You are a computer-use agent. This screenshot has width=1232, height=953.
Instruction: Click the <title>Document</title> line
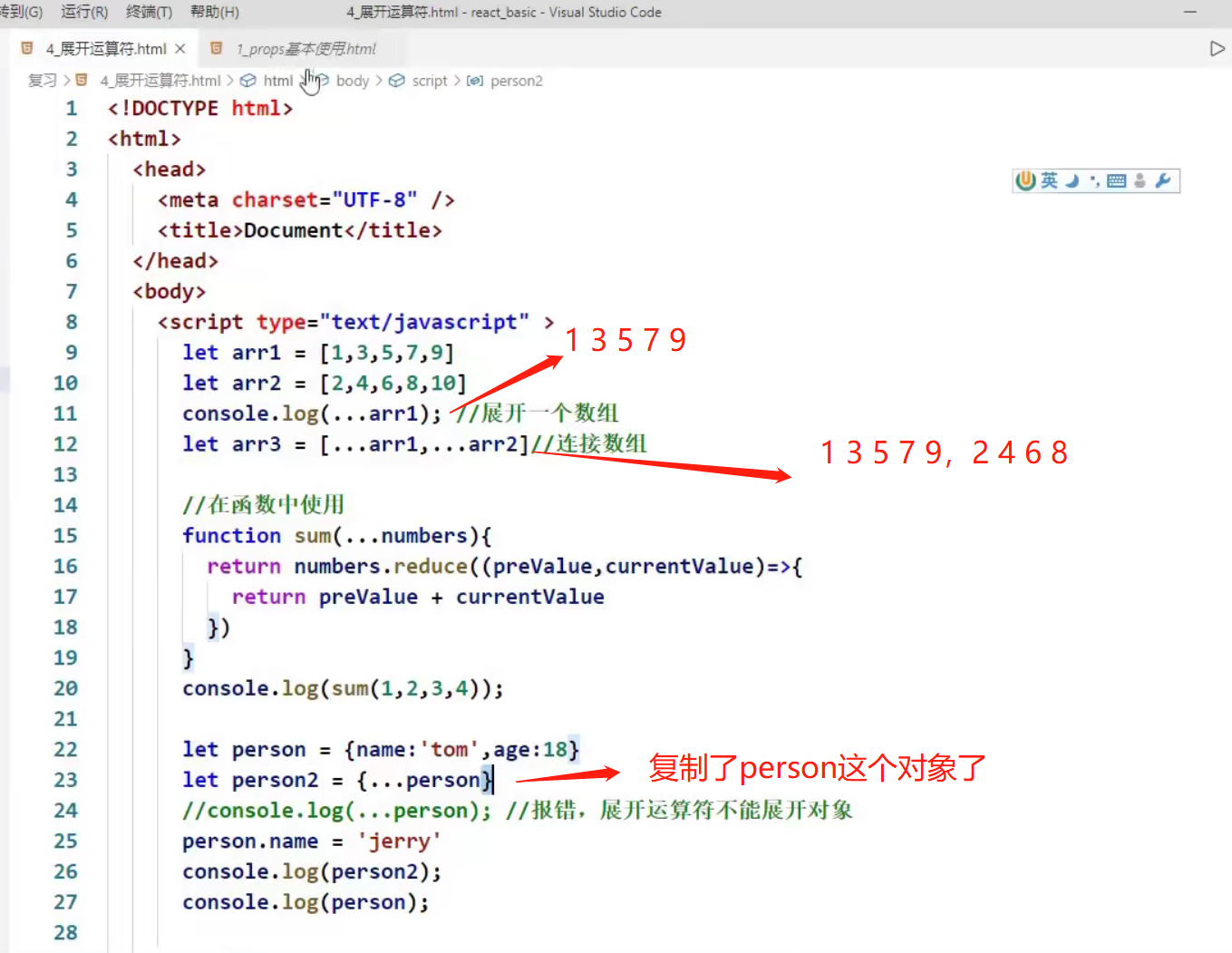click(300, 230)
